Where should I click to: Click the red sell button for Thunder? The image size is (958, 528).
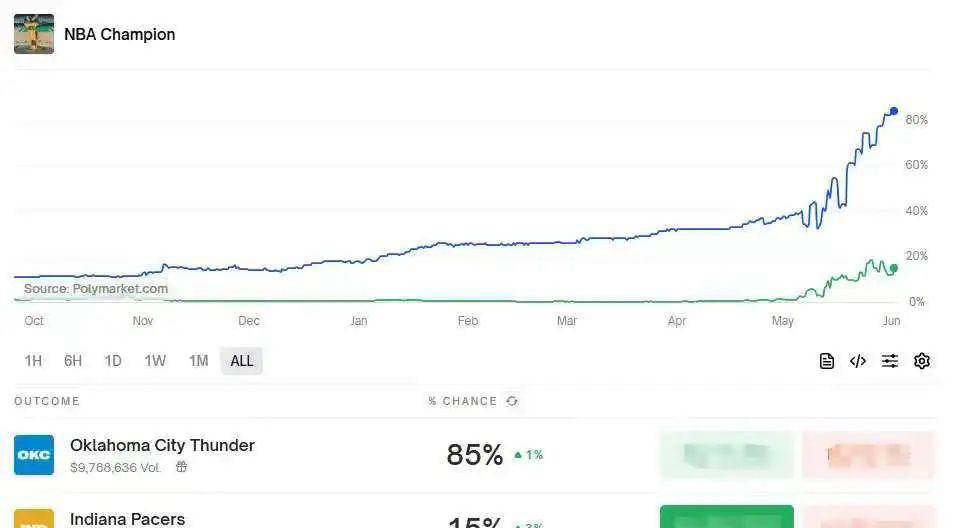coord(868,455)
